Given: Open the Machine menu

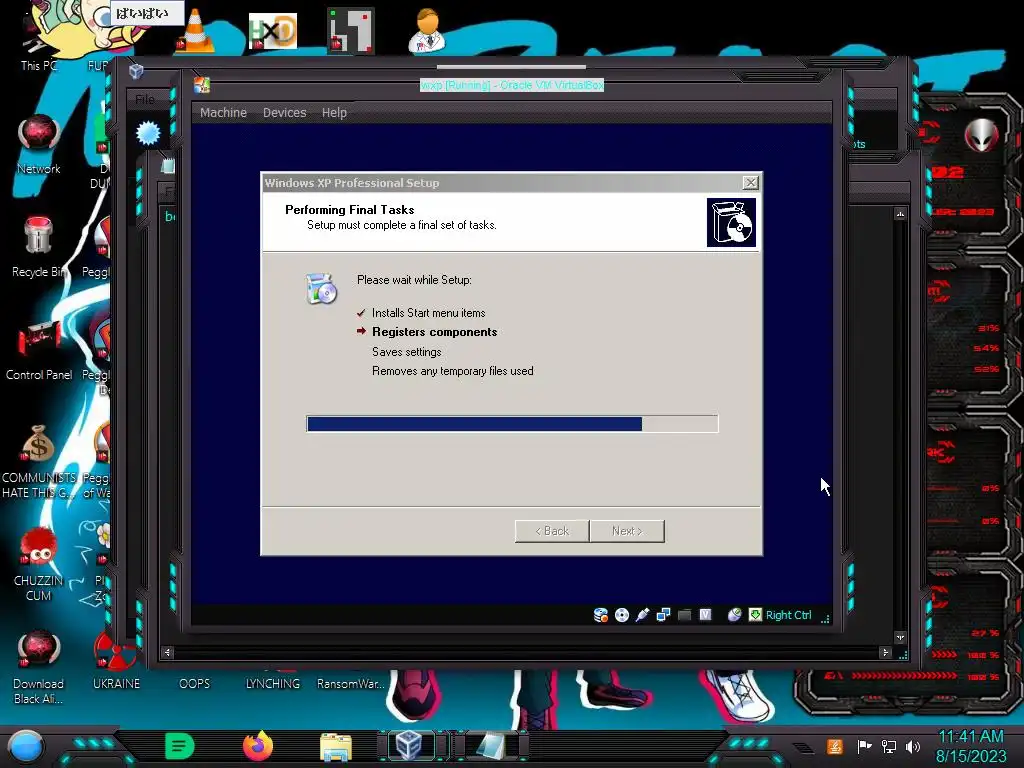Looking at the screenshot, I should pyautogui.click(x=223, y=112).
